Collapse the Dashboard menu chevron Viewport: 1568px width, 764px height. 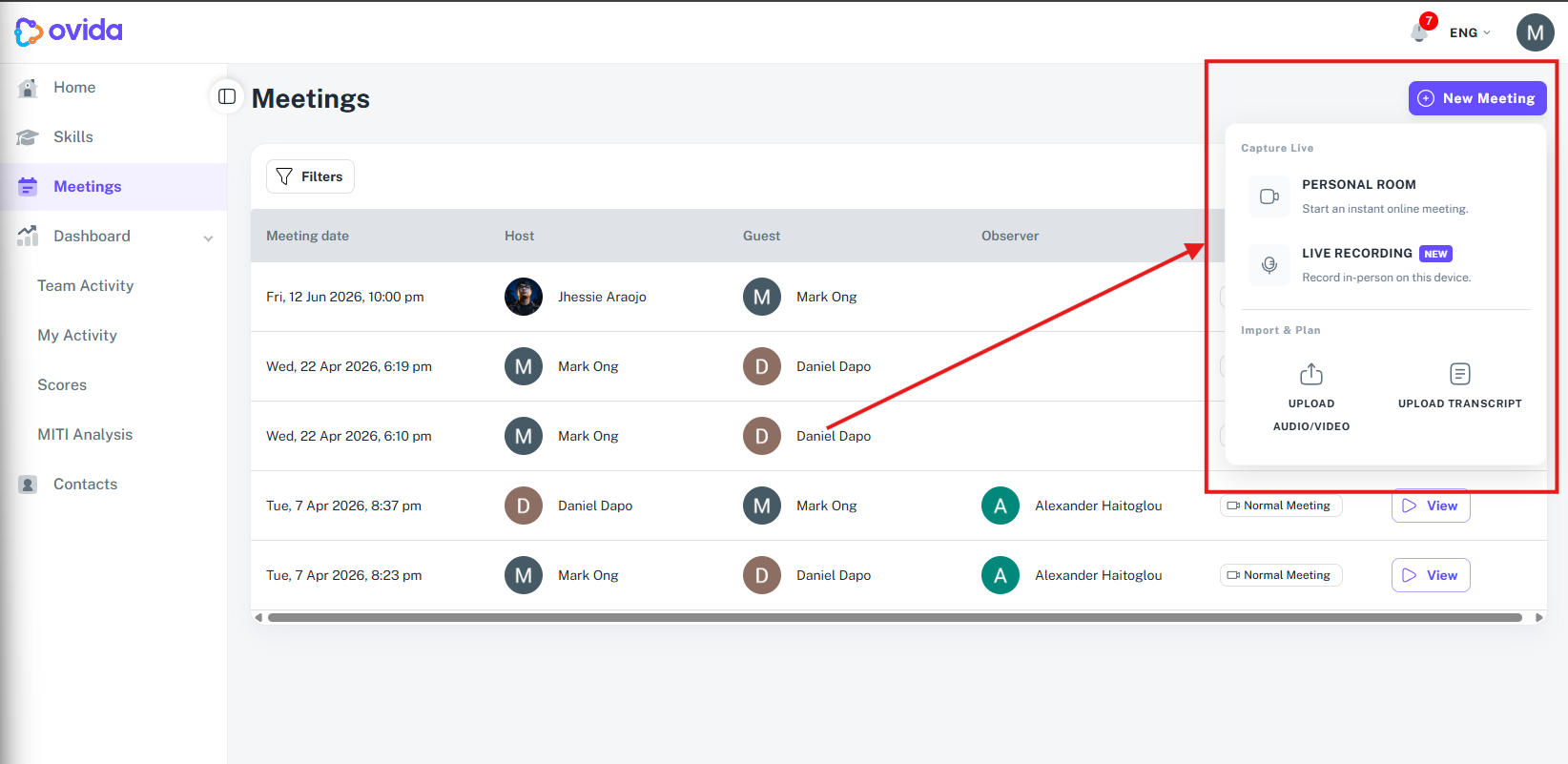[208, 237]
